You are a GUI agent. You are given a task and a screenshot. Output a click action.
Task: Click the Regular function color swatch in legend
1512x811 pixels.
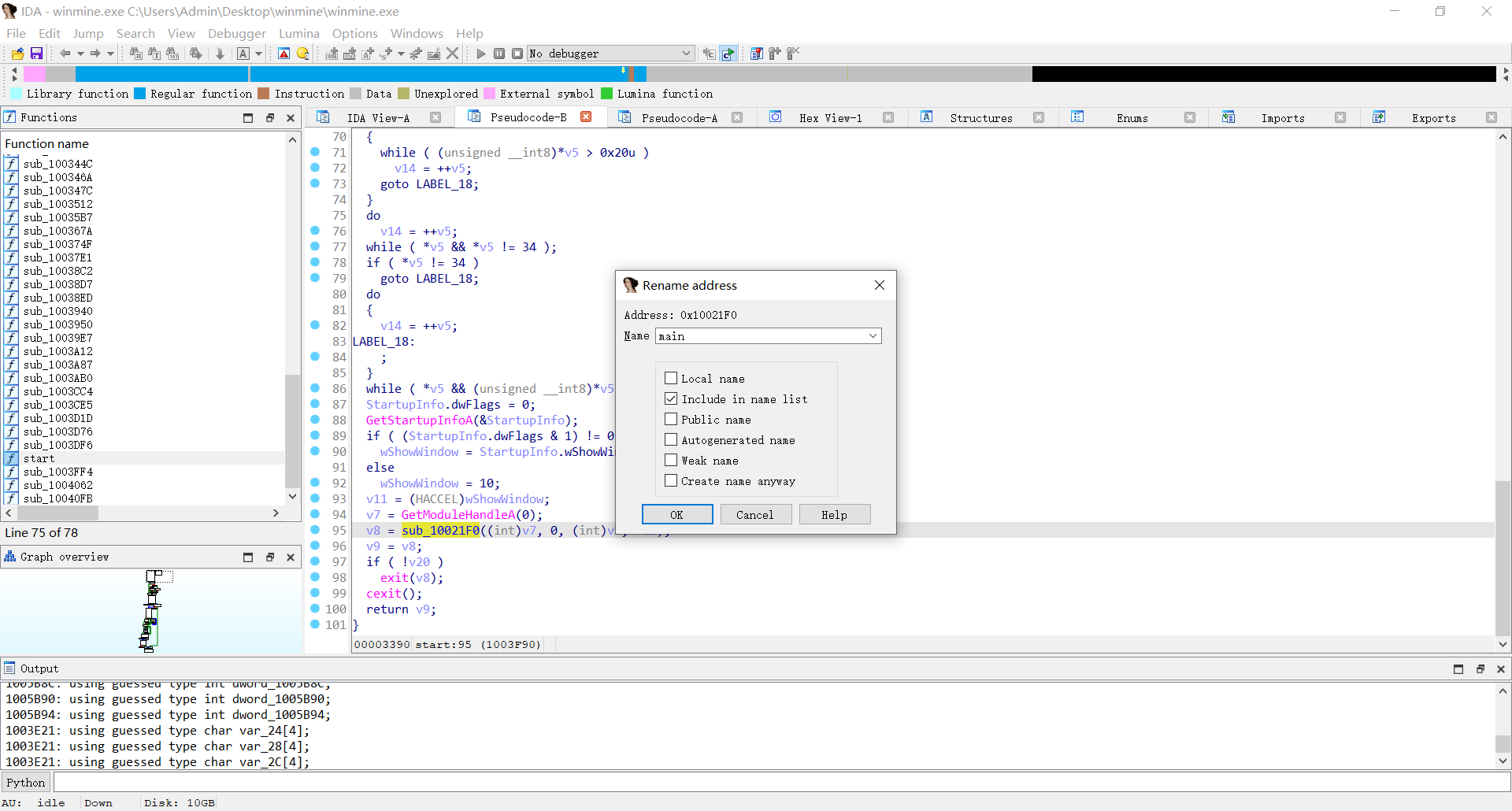[139, 94]
